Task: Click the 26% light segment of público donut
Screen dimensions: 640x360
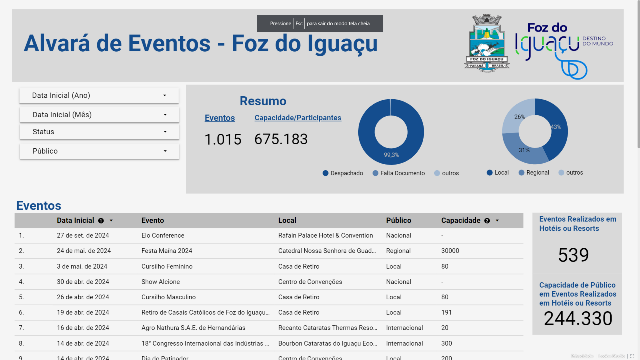Action: coord(519,116)
